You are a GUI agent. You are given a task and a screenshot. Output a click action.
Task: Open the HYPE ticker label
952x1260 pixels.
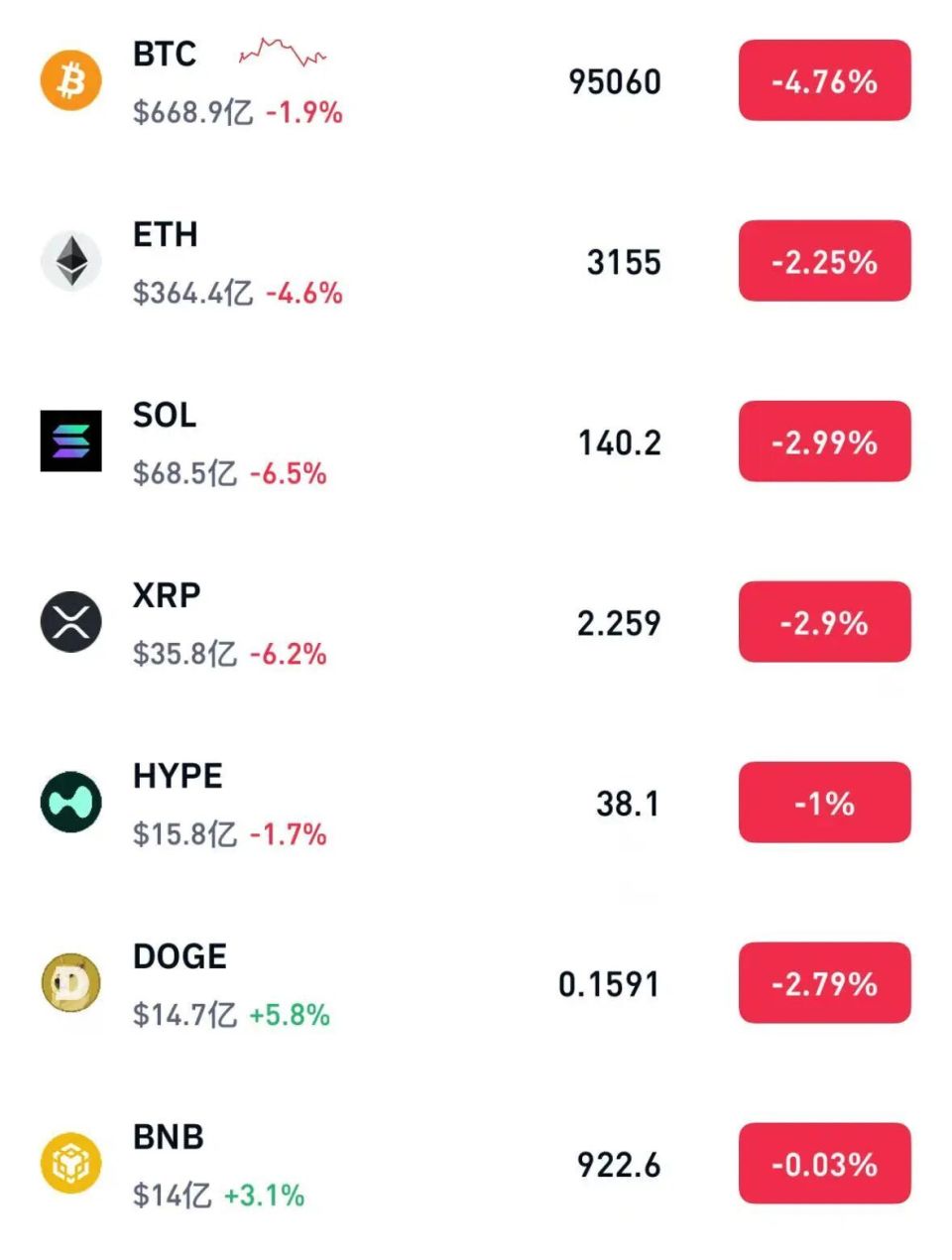pos(178,776)
